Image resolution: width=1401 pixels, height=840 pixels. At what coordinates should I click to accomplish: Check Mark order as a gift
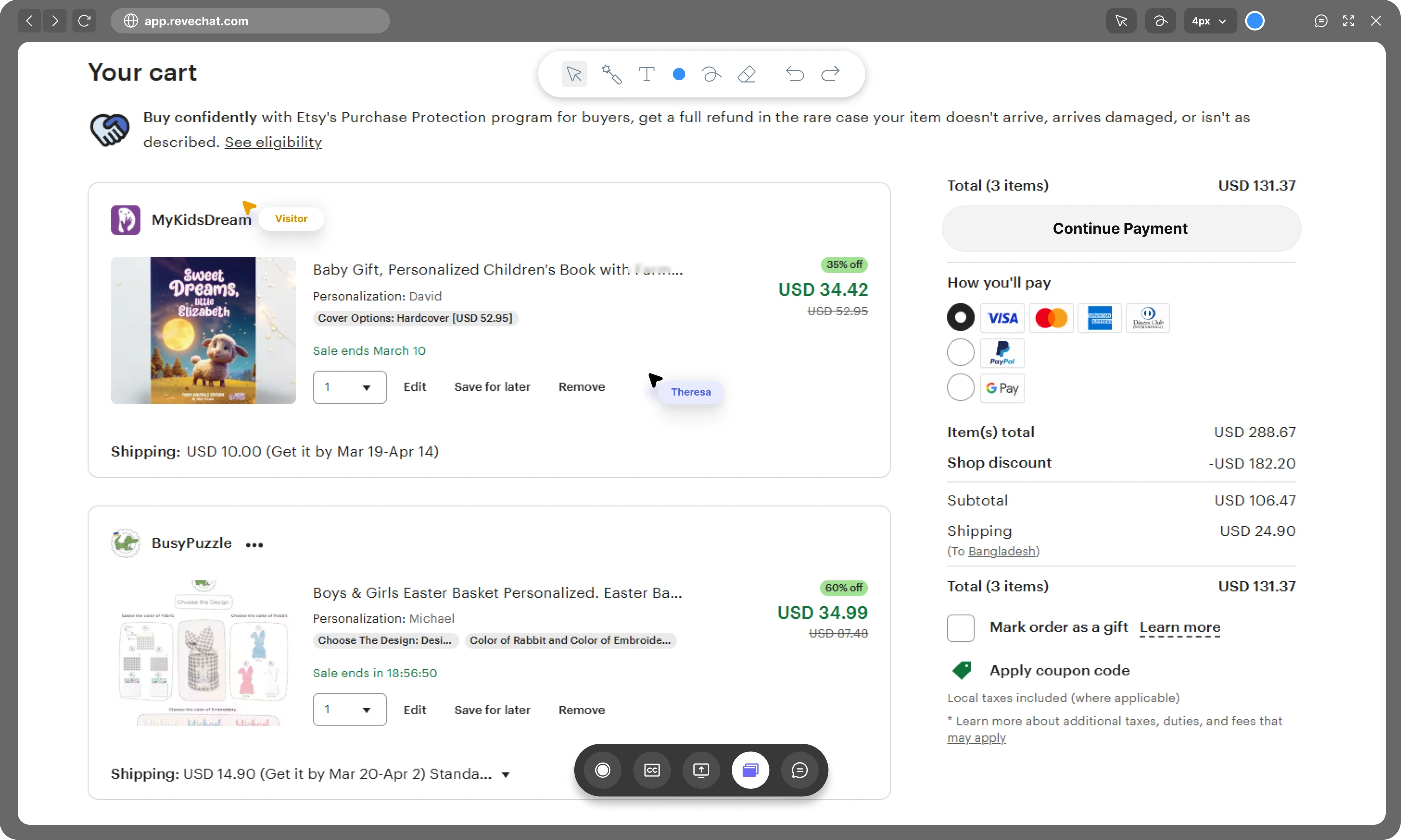pos(960,628)
